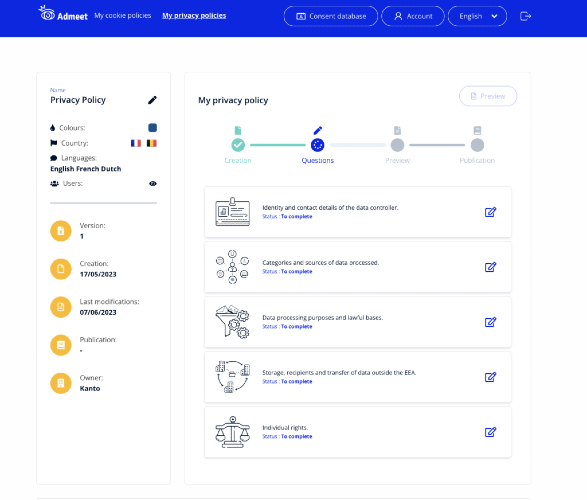
Task: Click the Preview button
Action: tap(488, 96)
